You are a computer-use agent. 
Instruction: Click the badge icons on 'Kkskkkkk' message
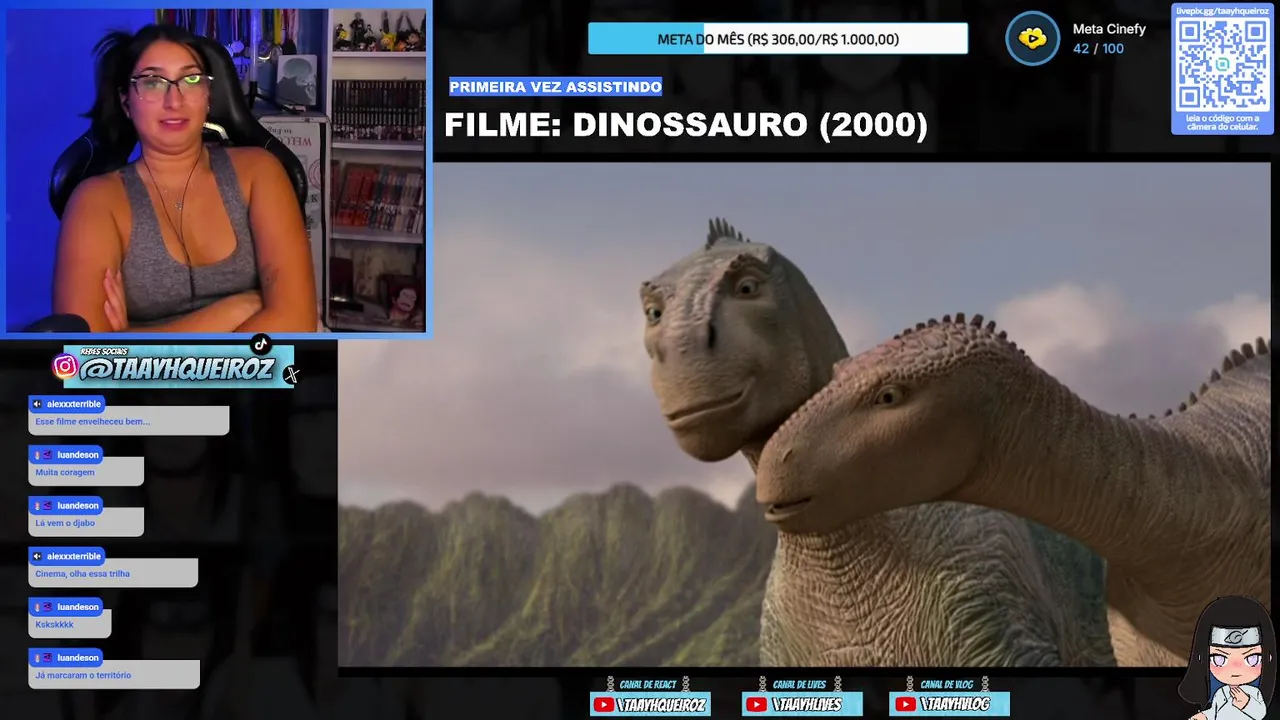(x=43, y=607)
